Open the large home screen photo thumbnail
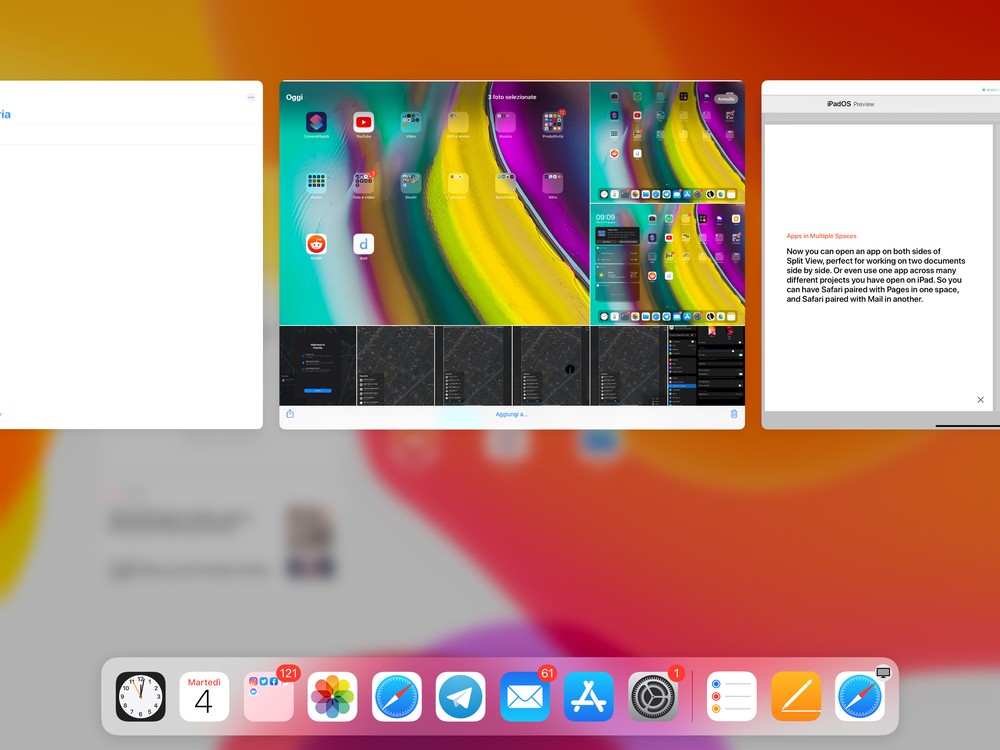This screenshot has height=750, width=1000. pos(434,203)
